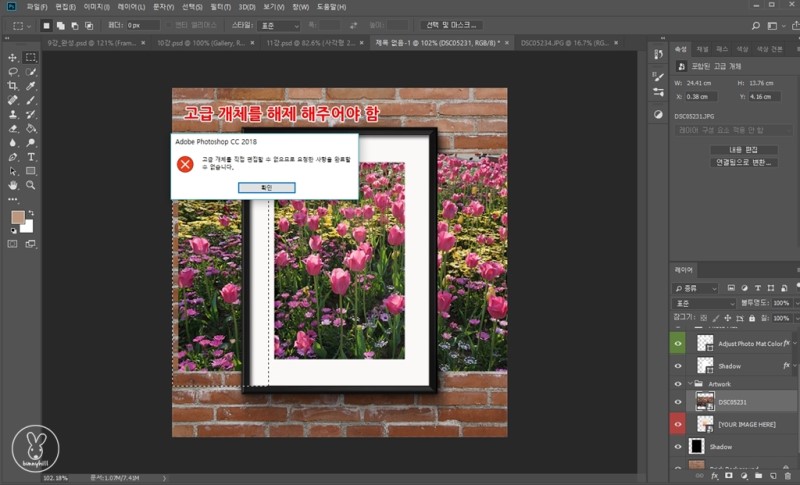Screen dimensions: 800x485
Task: Toggle visibility of Adjust Photo Mat Color layer
Action: 678,343
